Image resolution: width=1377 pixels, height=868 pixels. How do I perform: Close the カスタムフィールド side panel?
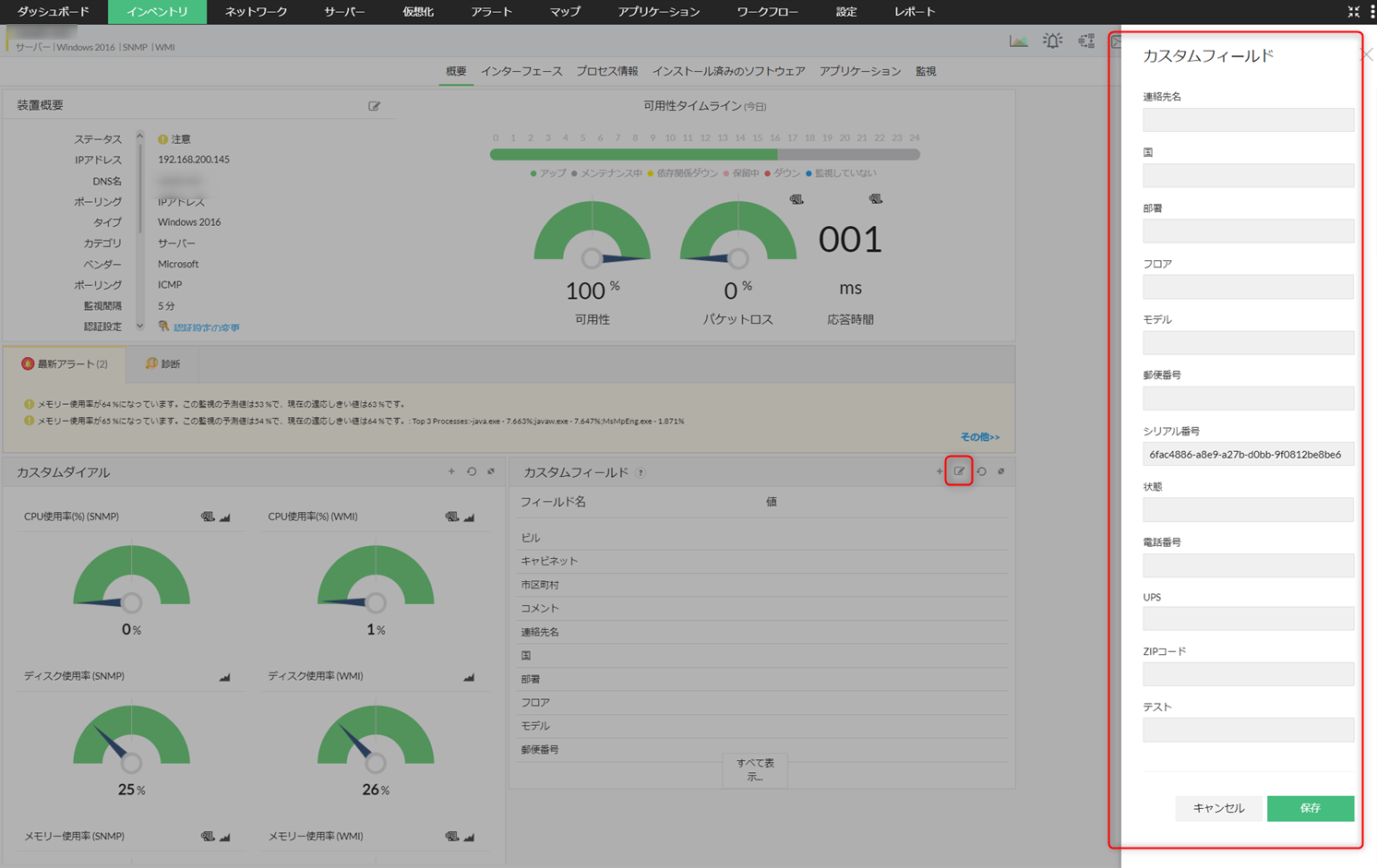click(x=1368, y=55)
